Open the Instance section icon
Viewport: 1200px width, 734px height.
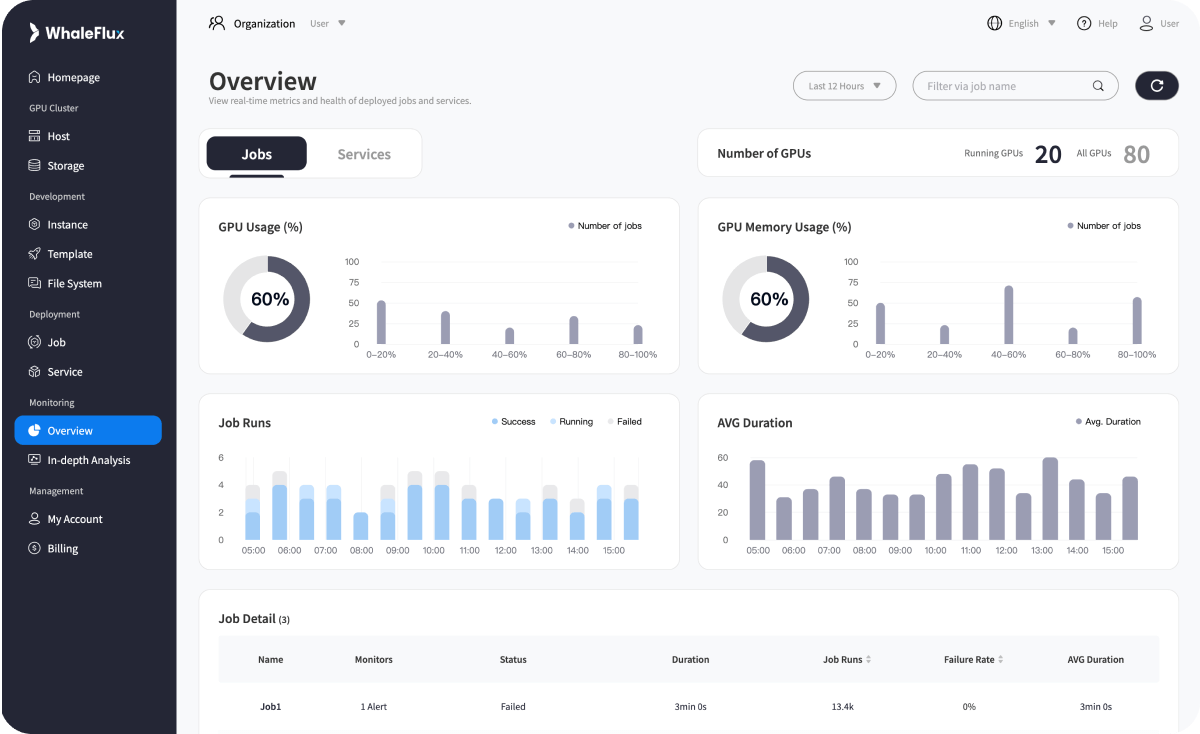pyautogui.click(x=33, y=224)
